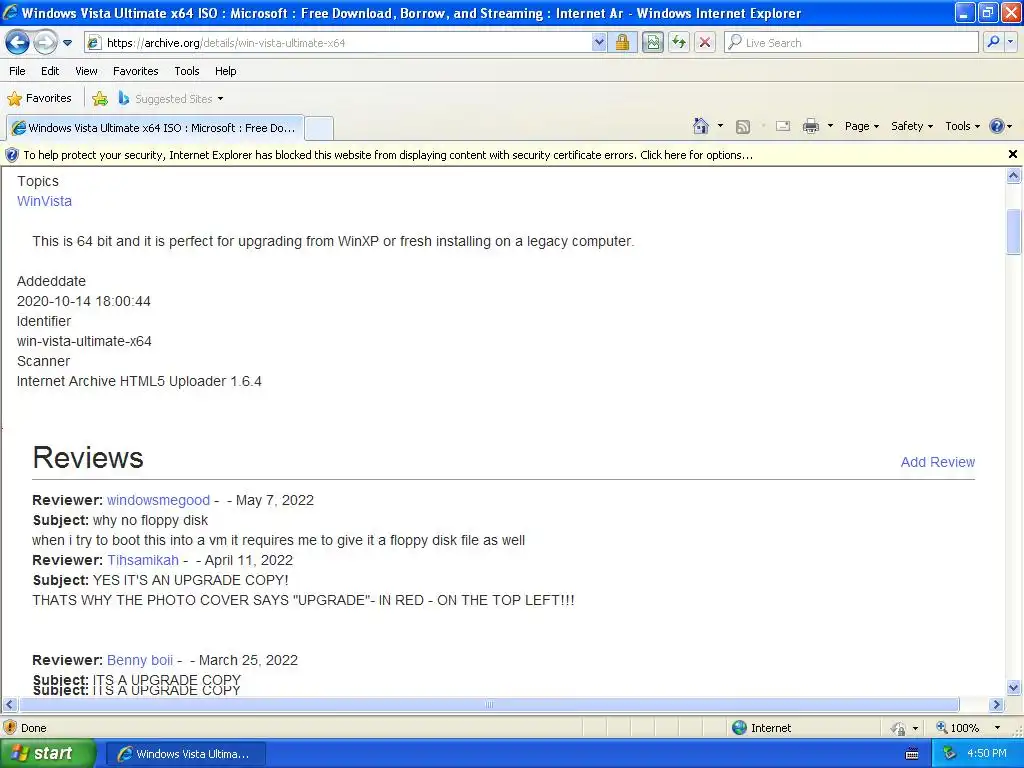Go back with the Back arrow button
1024x768 pixels.
[x=18, y=43]
